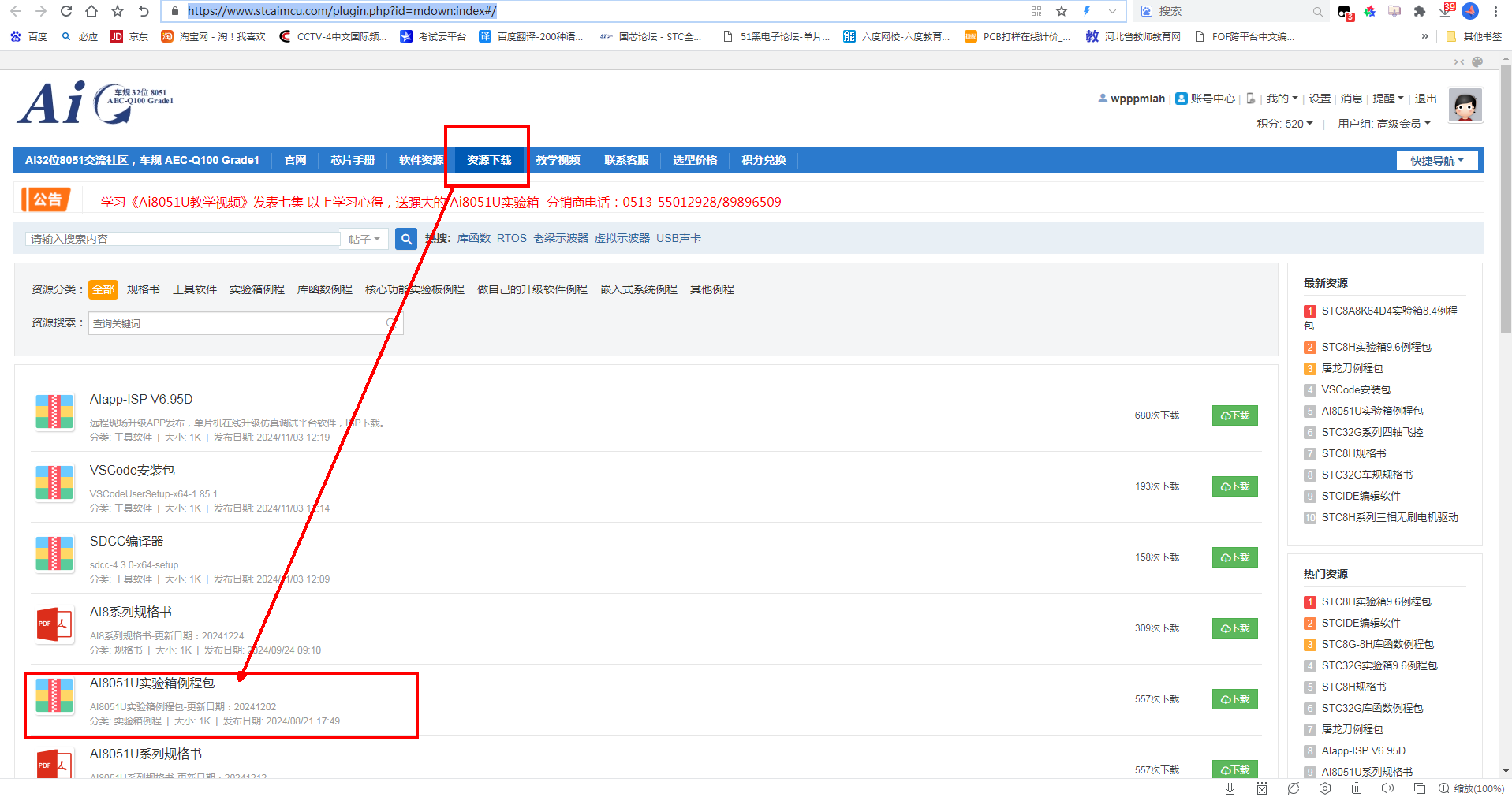This screenshot has width=1512, height=797.
Task: Expand the 我的 dropdown menu
Action: tap(1282, 99)
